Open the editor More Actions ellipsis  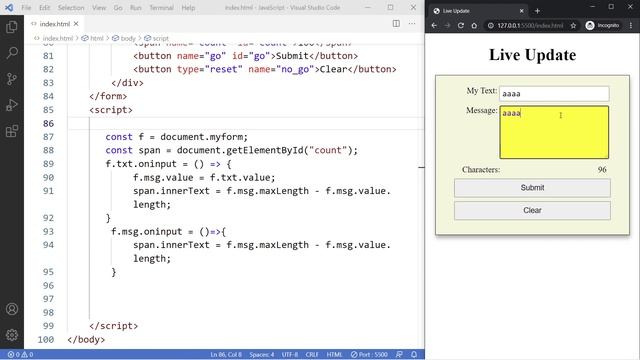[x=412, y=24]
